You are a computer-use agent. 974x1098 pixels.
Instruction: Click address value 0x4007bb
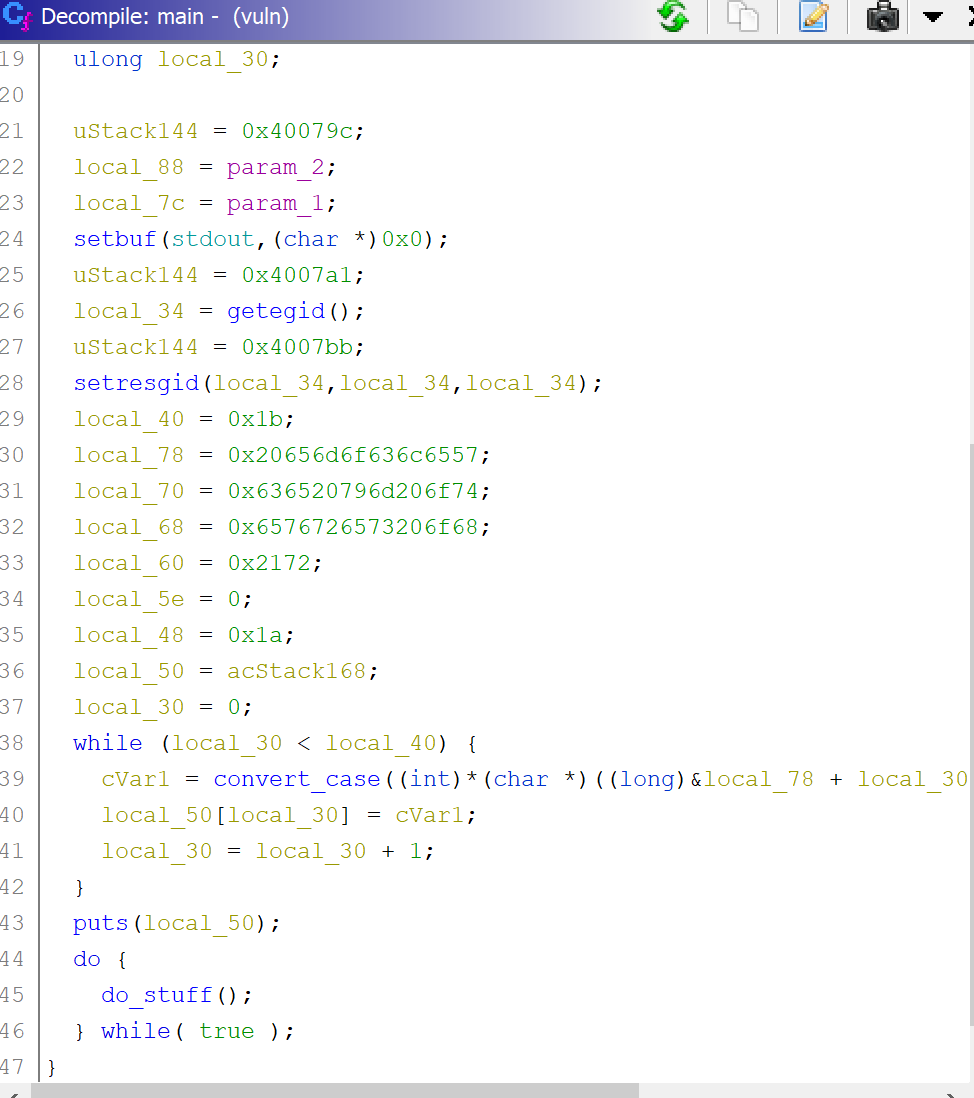coord(297,347)
